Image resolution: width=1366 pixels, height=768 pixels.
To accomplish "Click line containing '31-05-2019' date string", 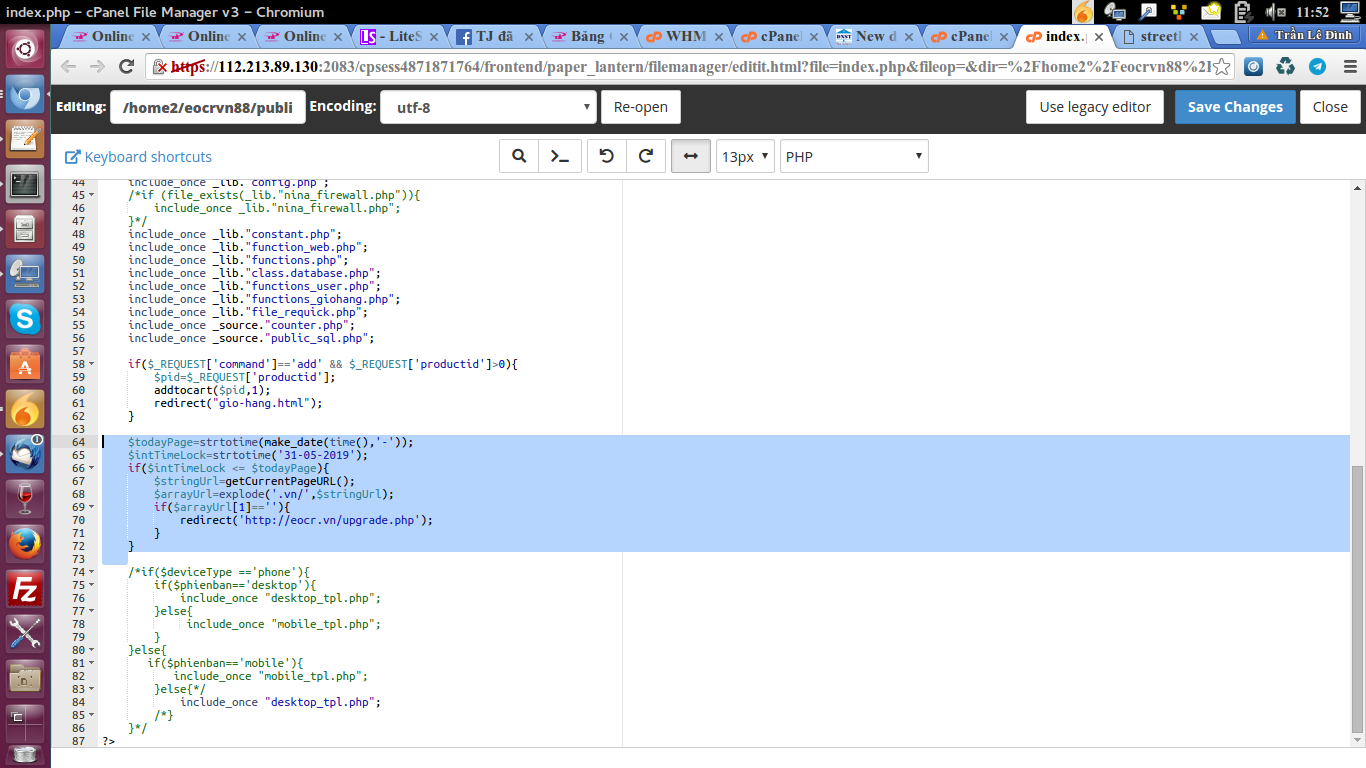I will 248,455.
